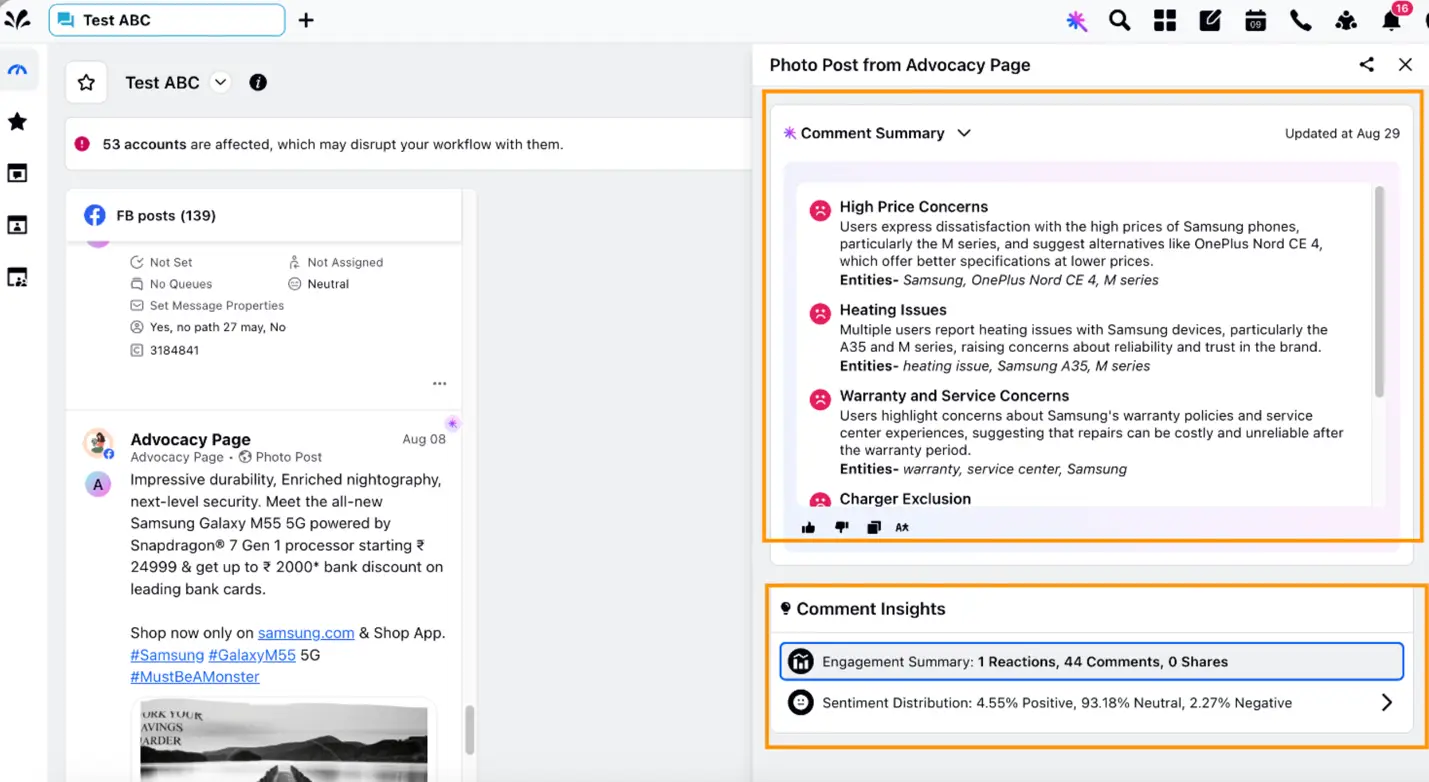Open the three-dot options menu under message properties

click(x=439, y=383)
